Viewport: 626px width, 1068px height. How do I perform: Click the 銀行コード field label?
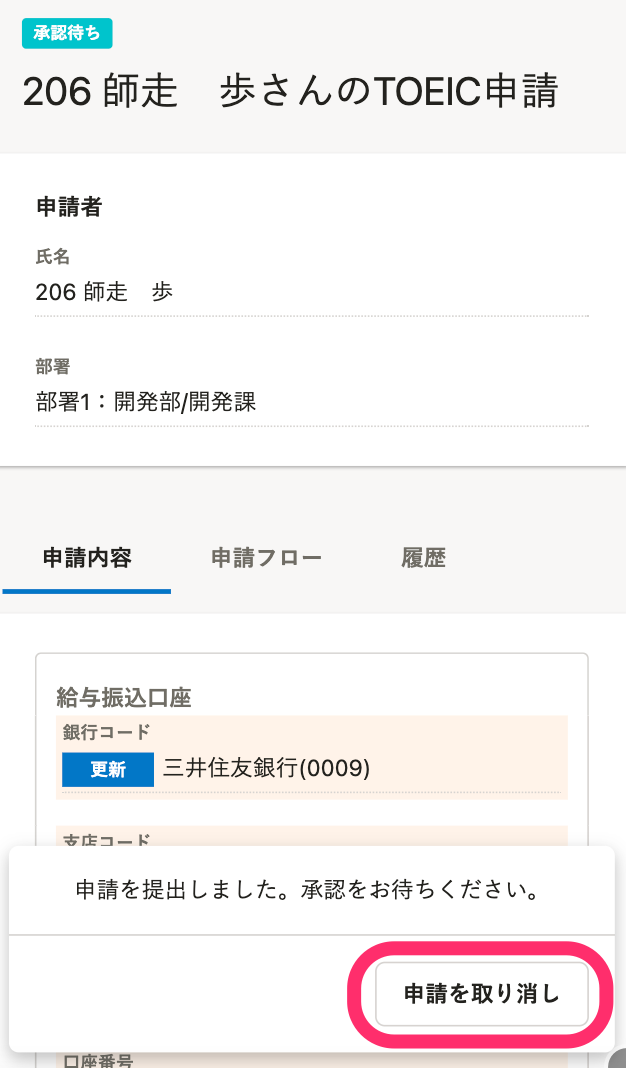(x=106, y=730)
